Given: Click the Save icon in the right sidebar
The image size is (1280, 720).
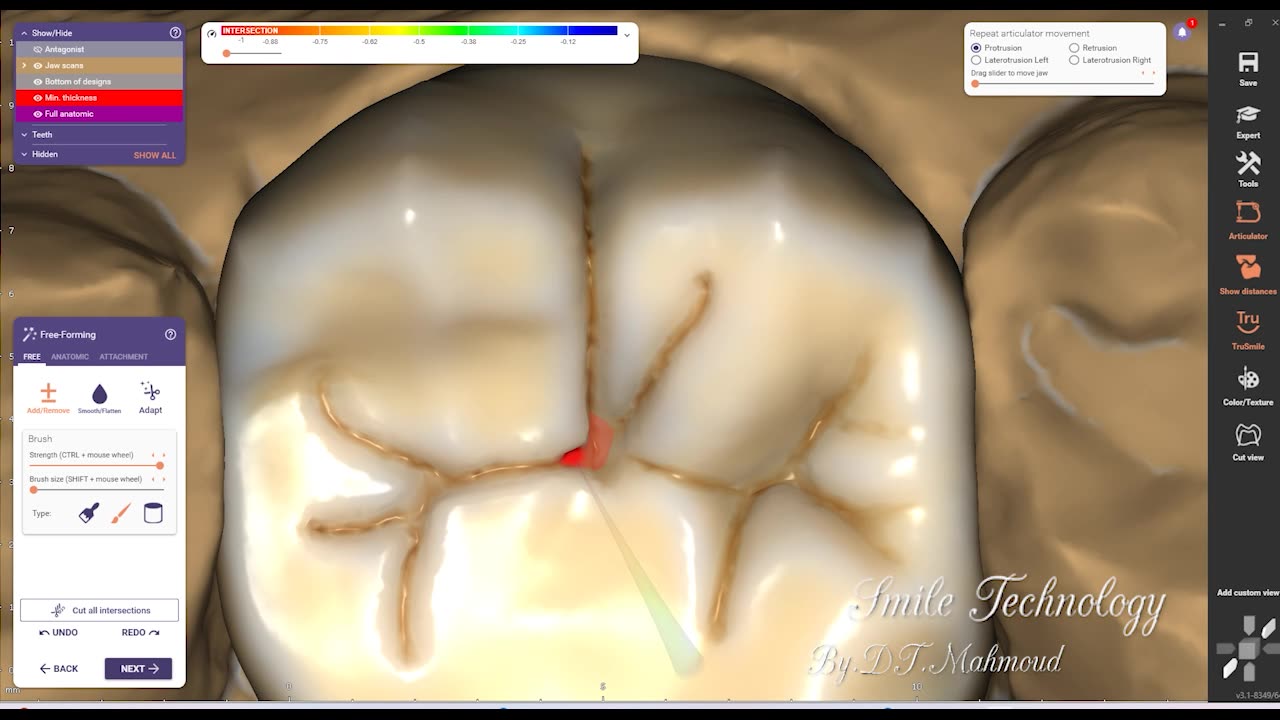Looking at the screenshot, I should click(x=1248, y=63).
